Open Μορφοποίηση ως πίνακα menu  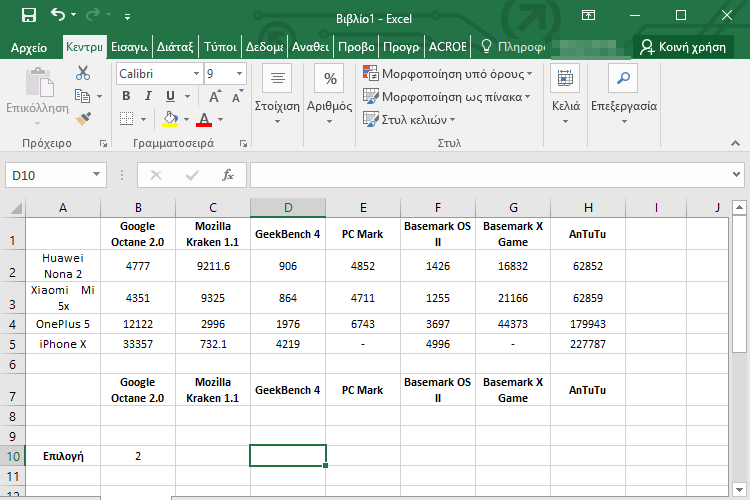447,97
